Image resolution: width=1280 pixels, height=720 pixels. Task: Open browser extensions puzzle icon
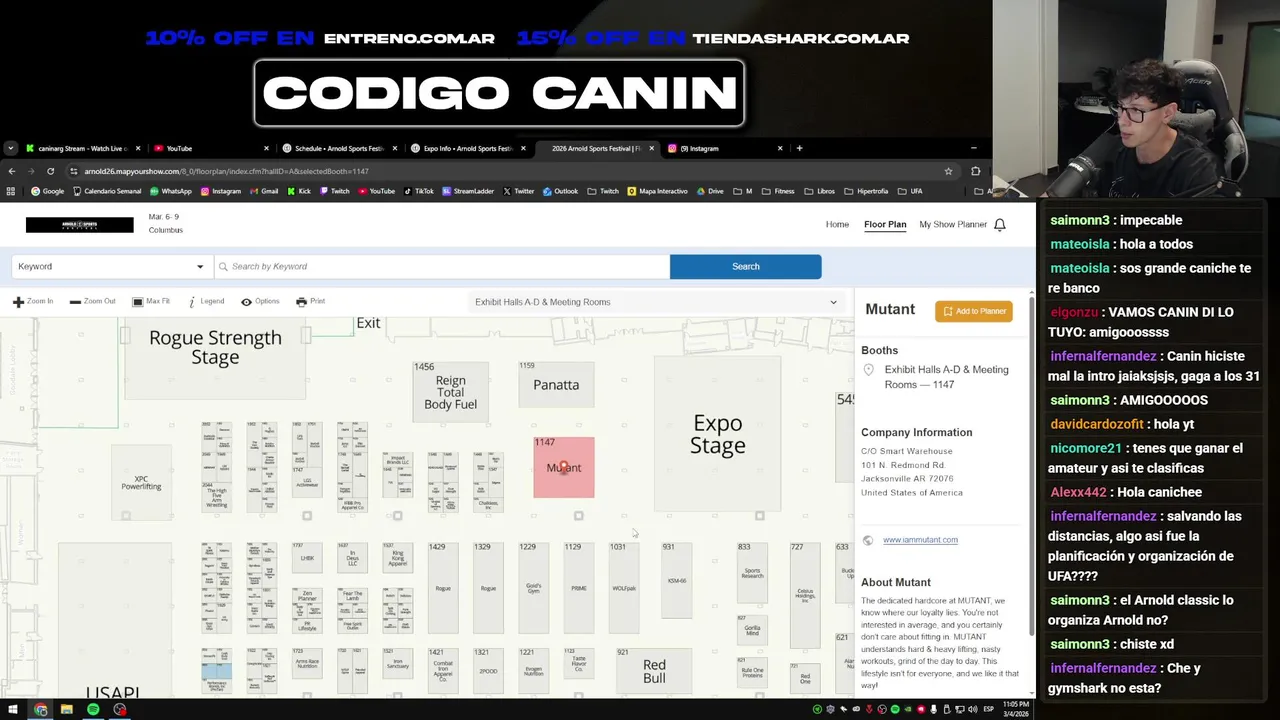point(976,171)
